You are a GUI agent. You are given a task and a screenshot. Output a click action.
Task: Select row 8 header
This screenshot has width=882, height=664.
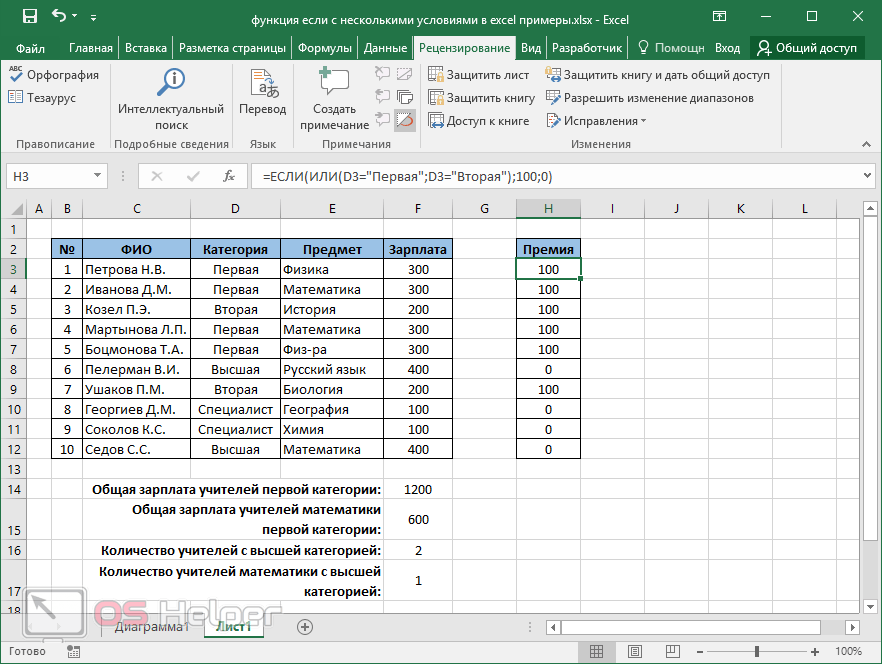(x=14, y=370)
